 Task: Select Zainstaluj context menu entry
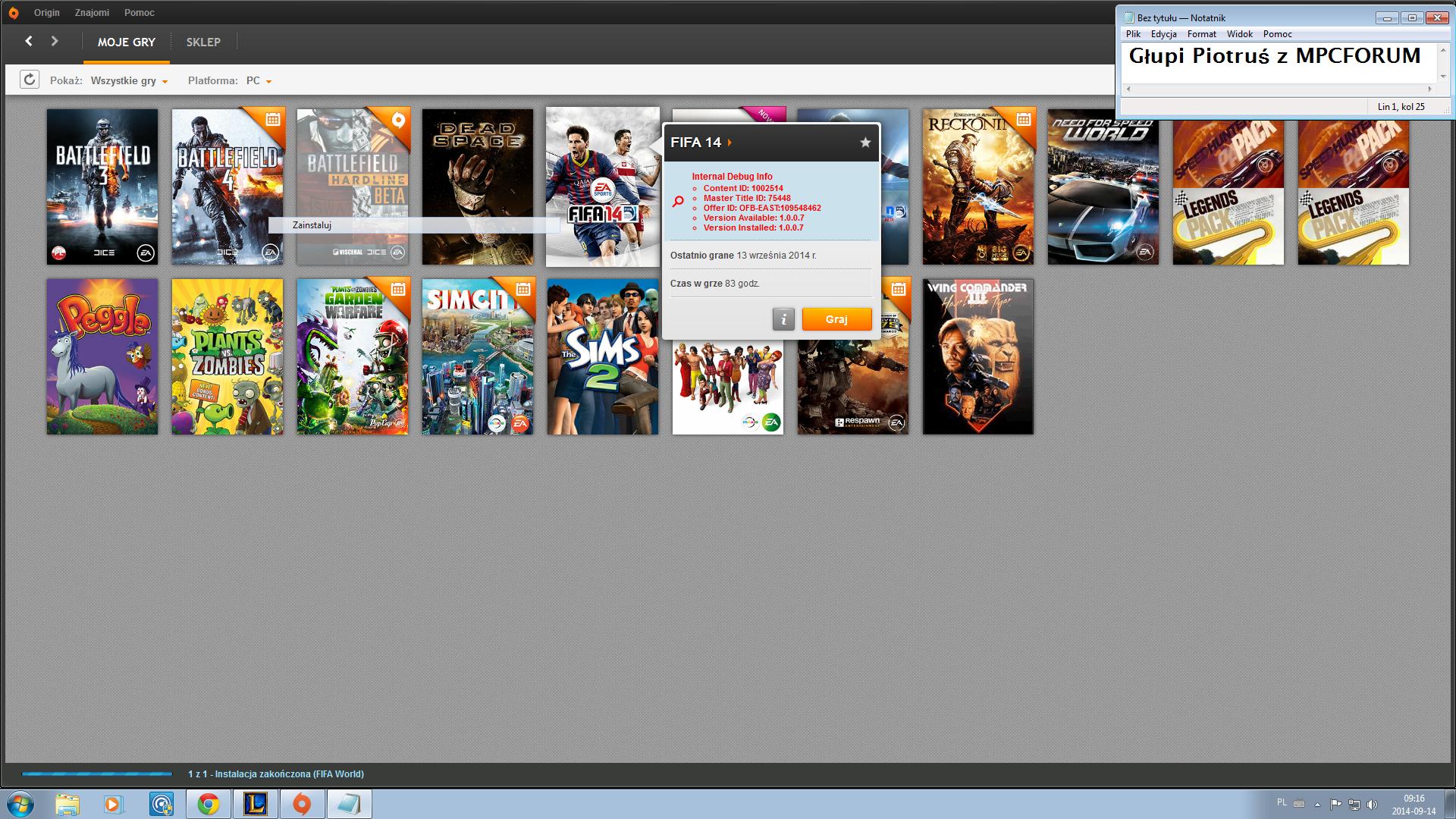(414, 225)
